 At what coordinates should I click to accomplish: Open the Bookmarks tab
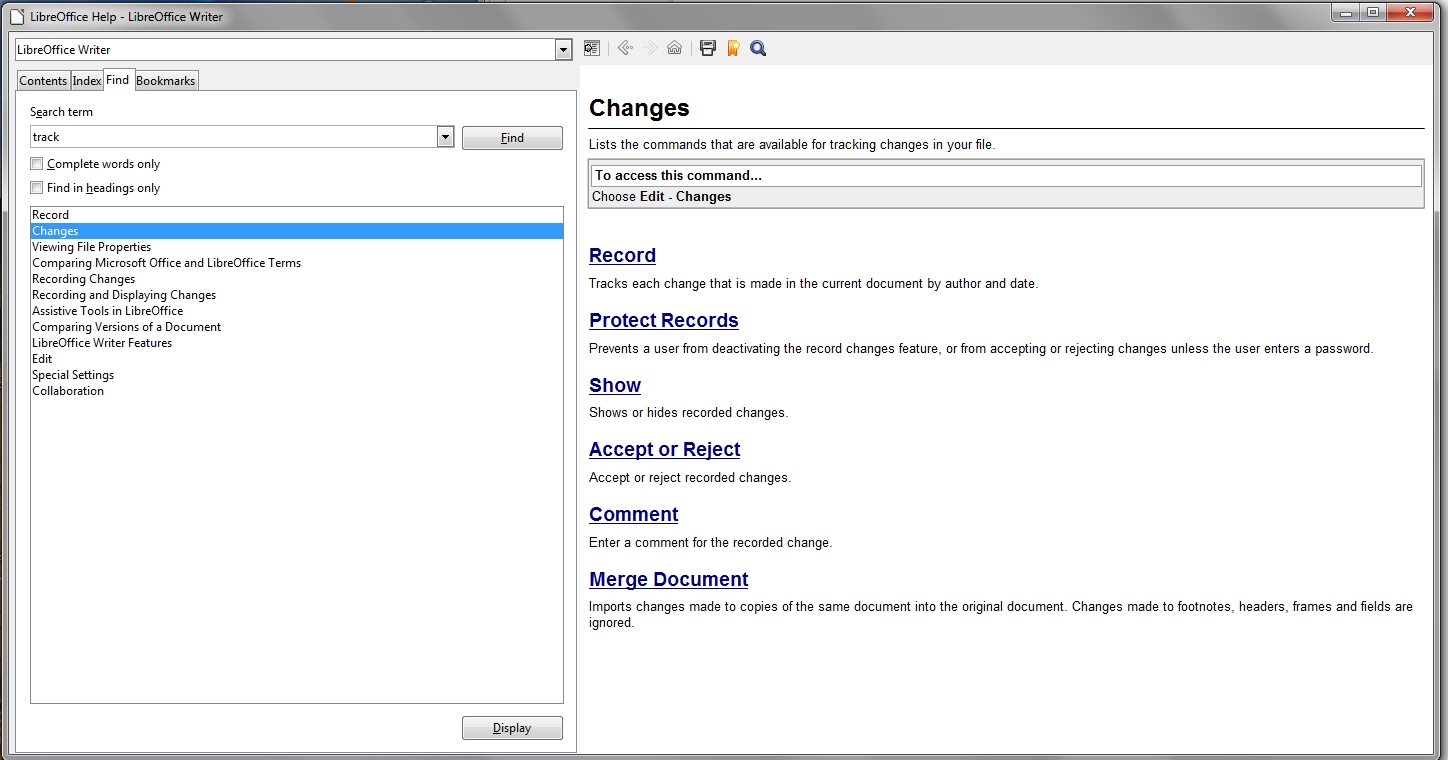pos(166,81)
